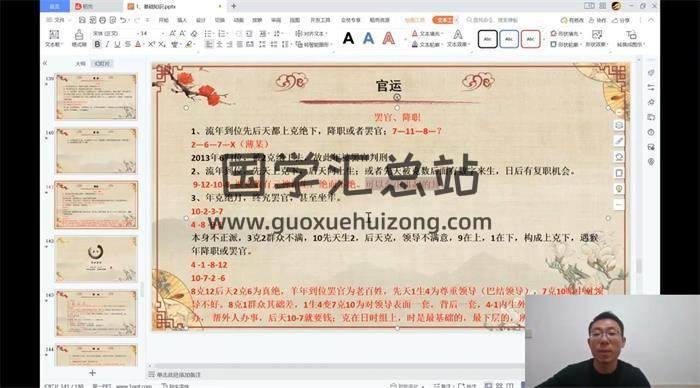Click Increase Font Size icon
Image resolution: width=700 pixels, height=388 pixels.
[172, 33]
